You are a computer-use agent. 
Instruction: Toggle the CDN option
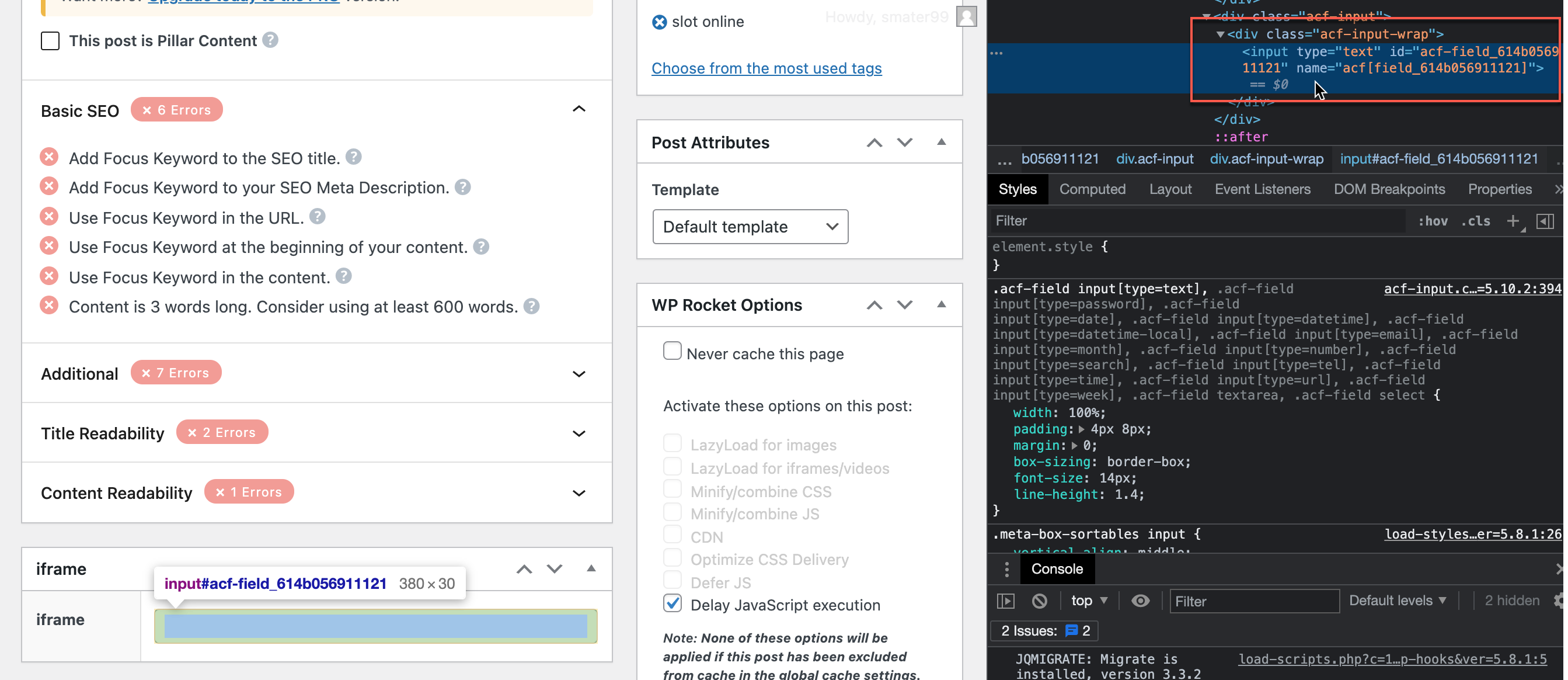[672, 535]
